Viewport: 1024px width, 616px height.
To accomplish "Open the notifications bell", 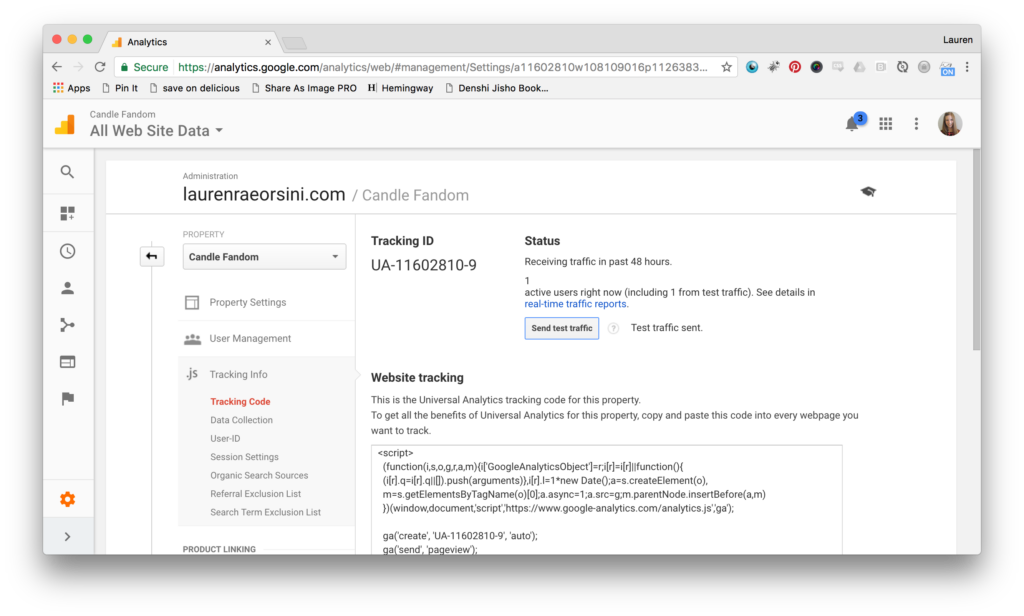I will pyautogui.click(x=853, y=123).
